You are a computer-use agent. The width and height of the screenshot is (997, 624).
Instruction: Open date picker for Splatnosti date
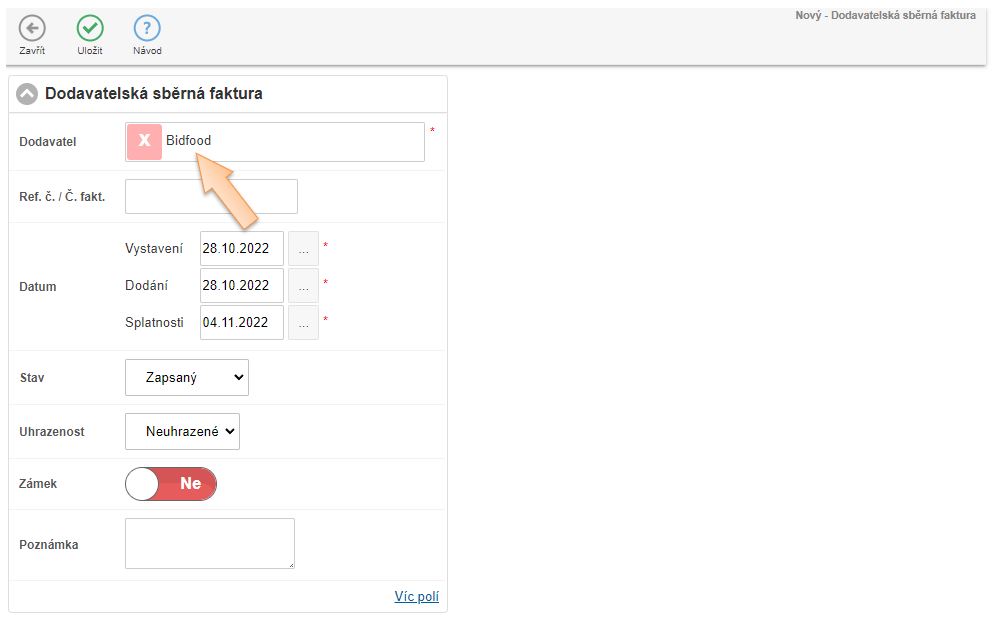coord(303,323)
